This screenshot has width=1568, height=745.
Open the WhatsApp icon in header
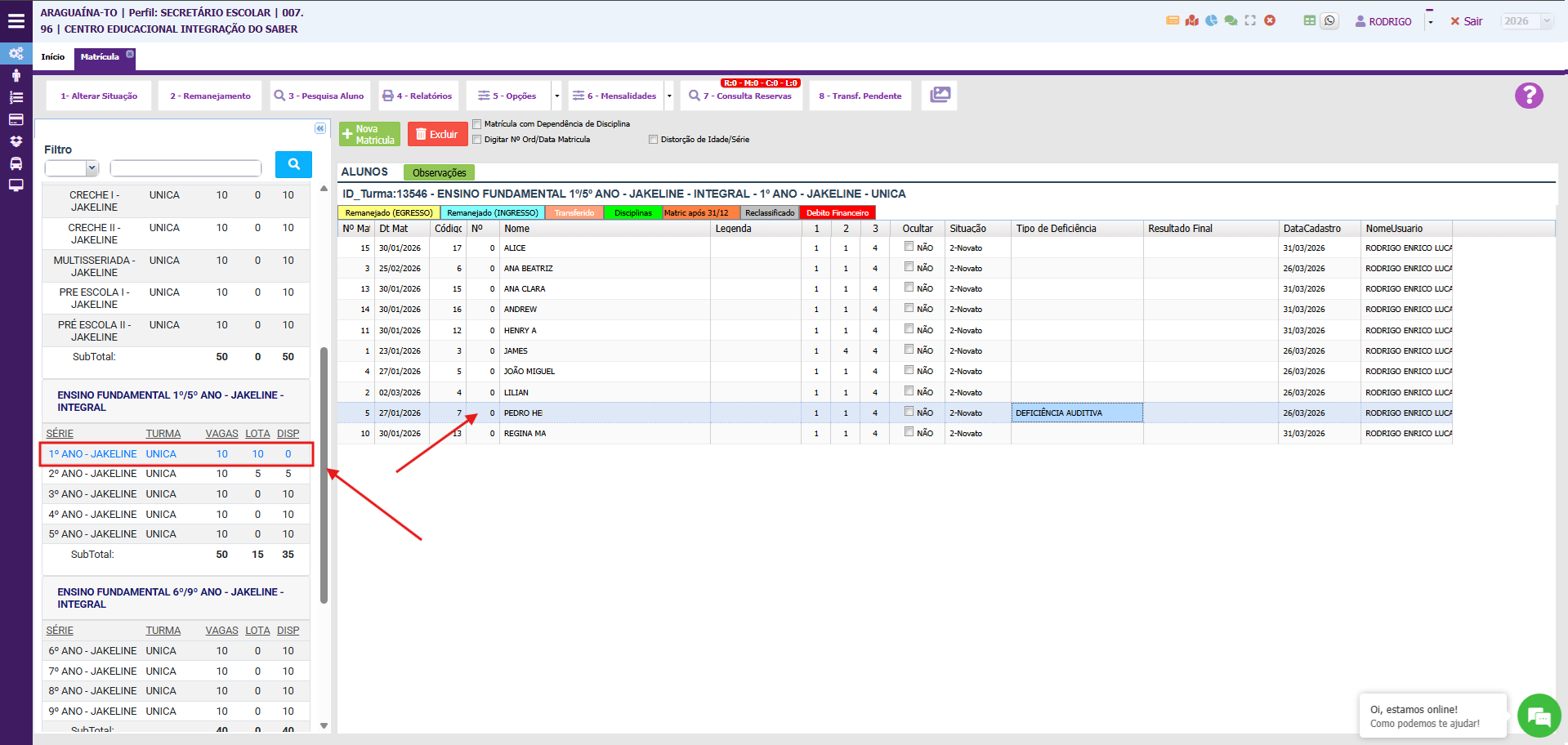pos(1329,21)
